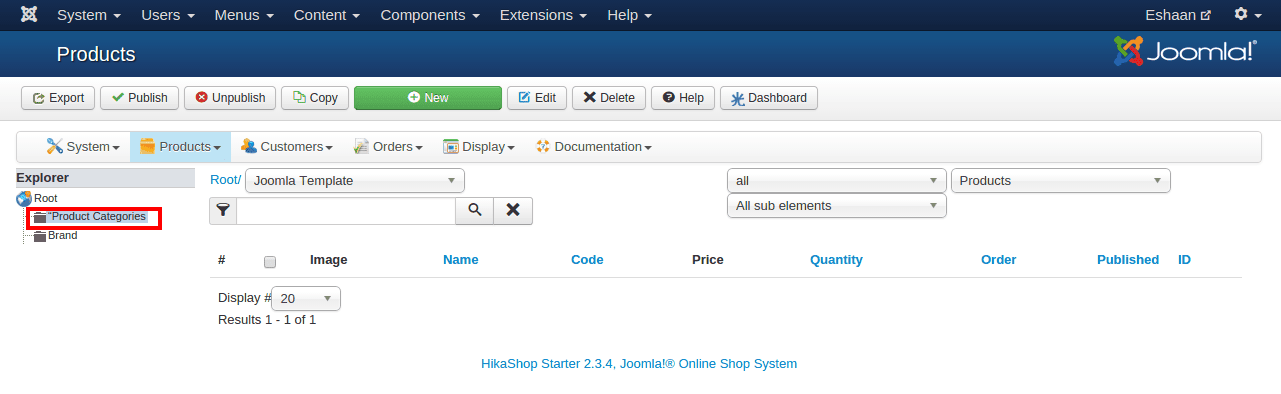Click the Products page title

tap(96, 54)
